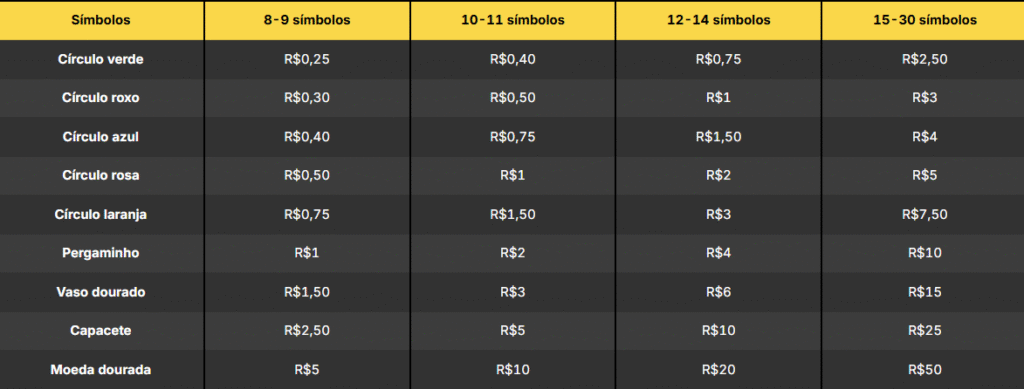The width and height of the screenshot is (1024, 389).
Task: Select the 10-11 símbolos header
Action: point(513,20)
